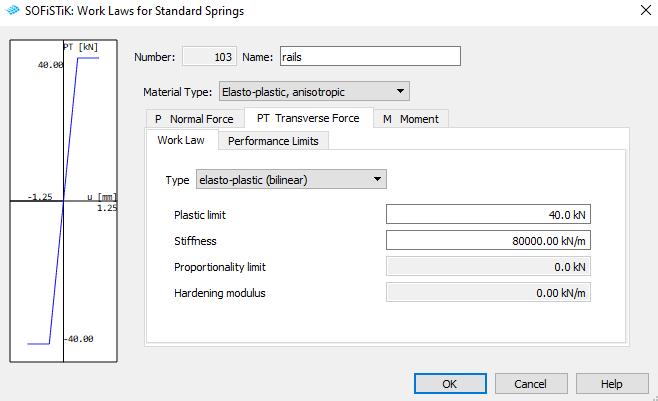Image resolution: width=658 pixels, height=401 pixels.
Task: Edit the Plastic limit value field
Action: coord(487,214)
